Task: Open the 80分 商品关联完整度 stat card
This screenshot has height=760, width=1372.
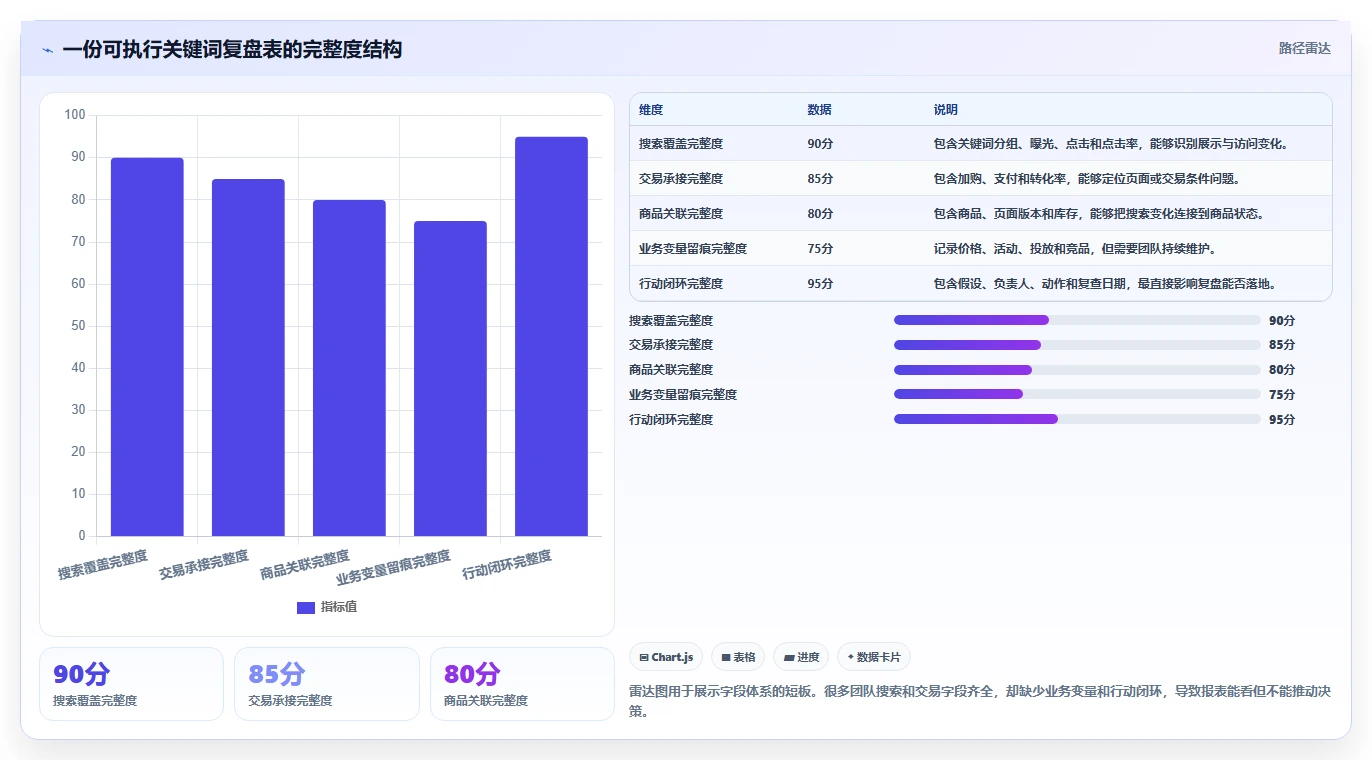Action: (522, 684)
